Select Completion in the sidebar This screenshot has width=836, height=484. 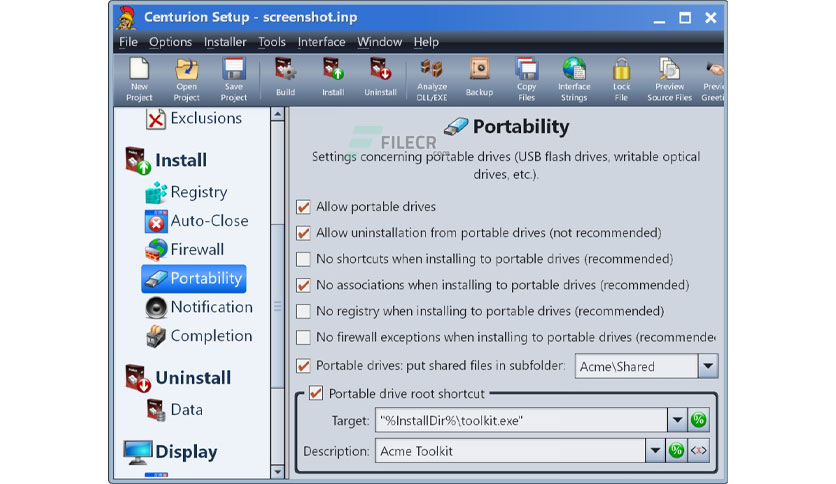click(x=199, y=336)
